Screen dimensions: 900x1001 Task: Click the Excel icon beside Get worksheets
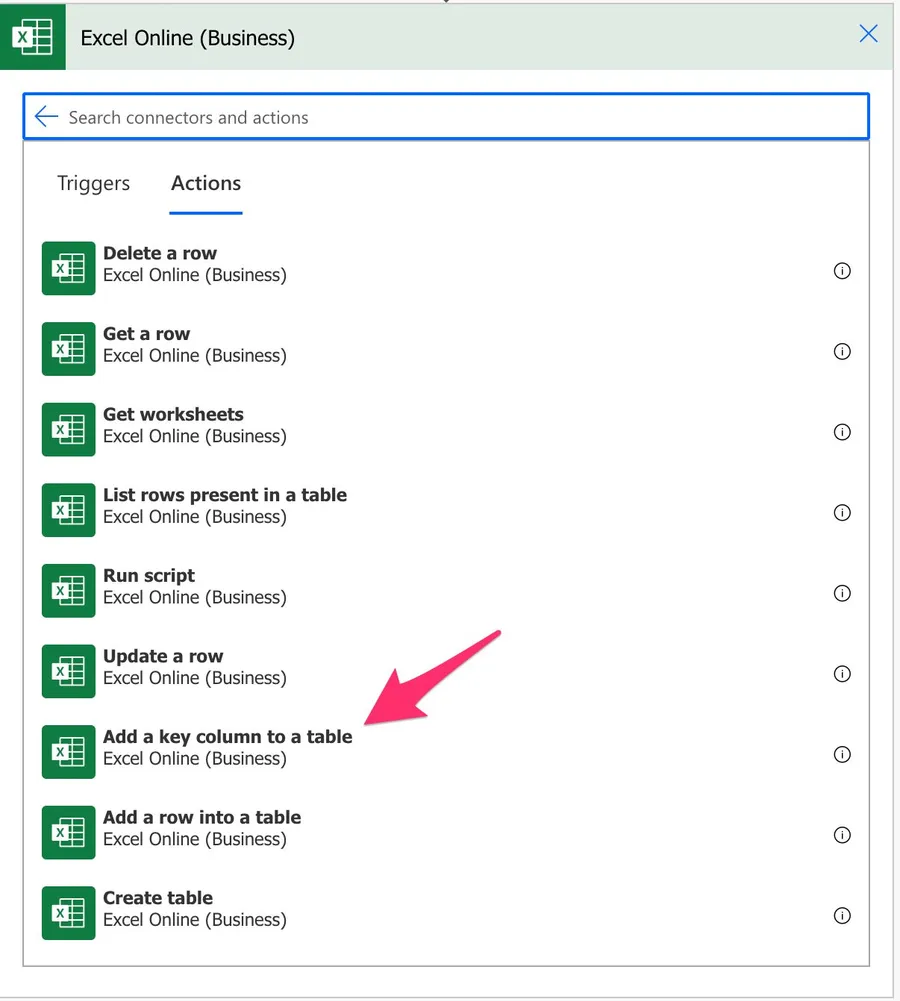click(68, 429)
